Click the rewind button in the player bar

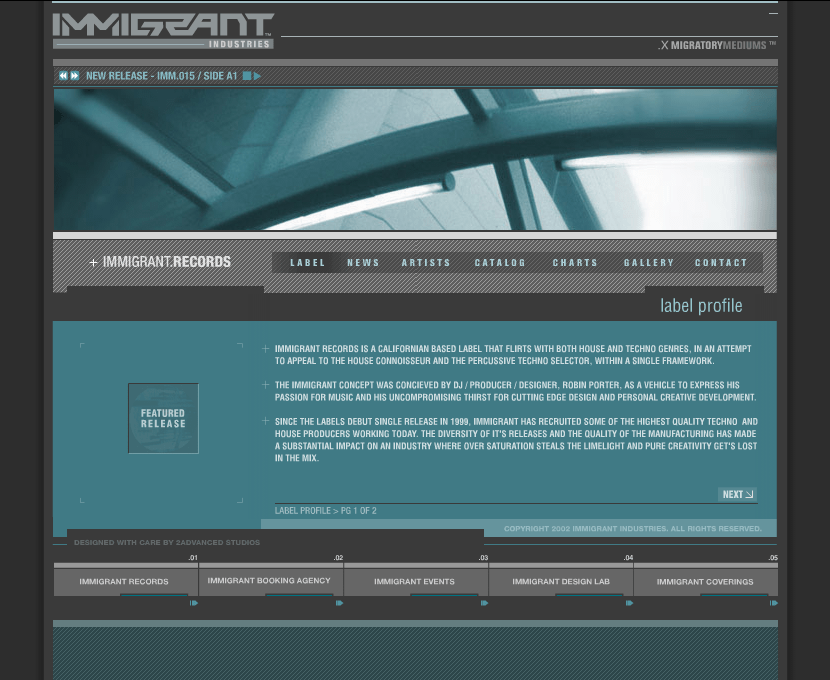coord(64,76)
